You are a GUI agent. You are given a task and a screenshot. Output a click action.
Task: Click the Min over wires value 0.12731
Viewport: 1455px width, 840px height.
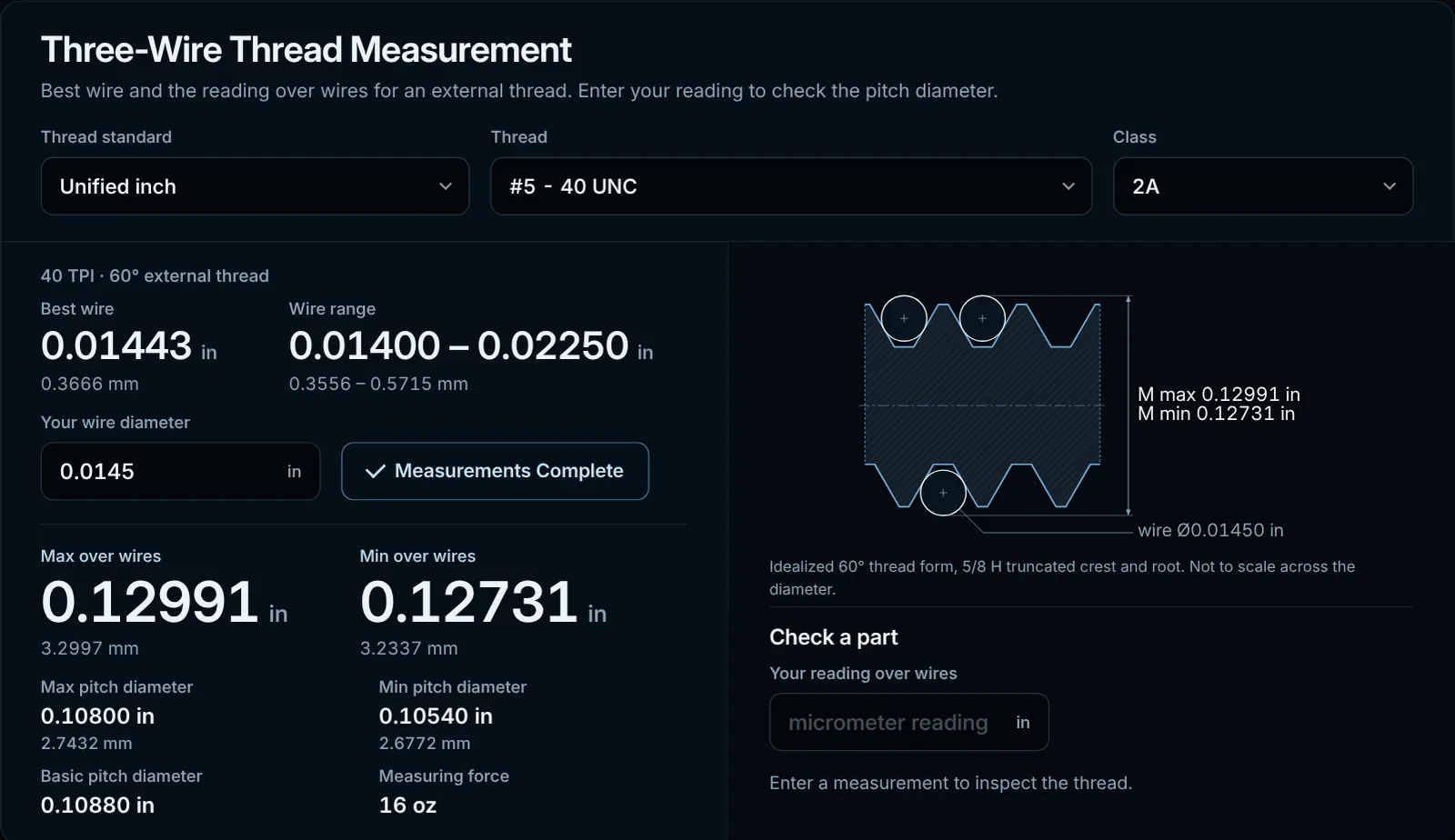469,602
